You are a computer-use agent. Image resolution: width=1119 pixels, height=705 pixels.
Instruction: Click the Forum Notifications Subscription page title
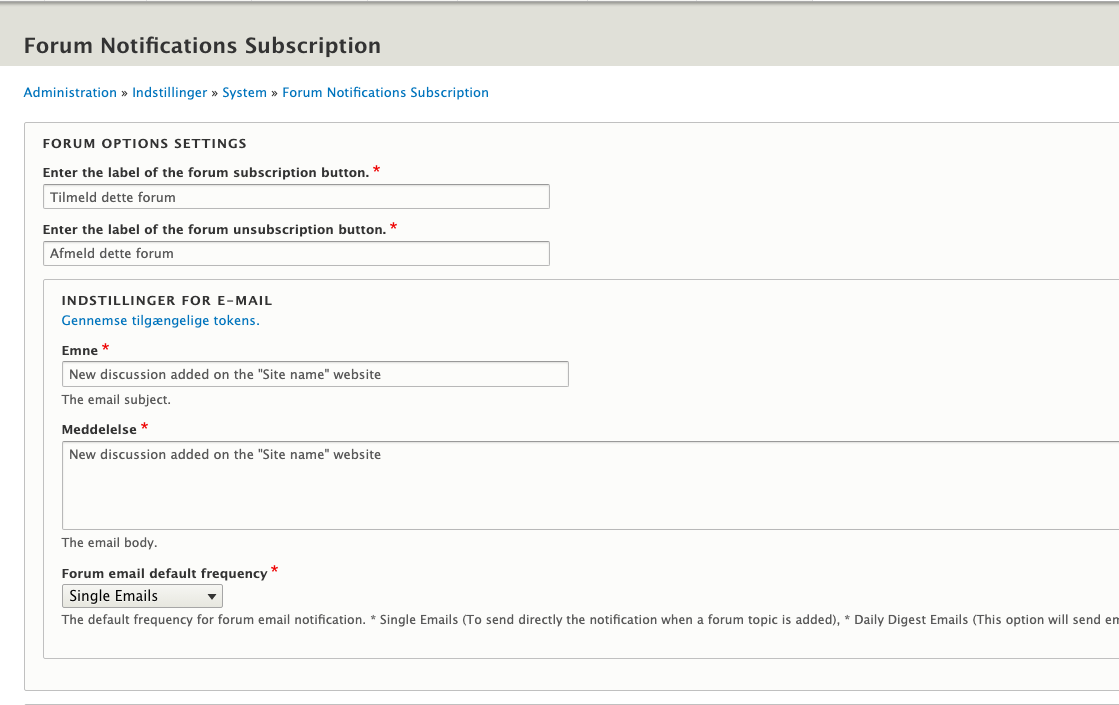[202, 45]
